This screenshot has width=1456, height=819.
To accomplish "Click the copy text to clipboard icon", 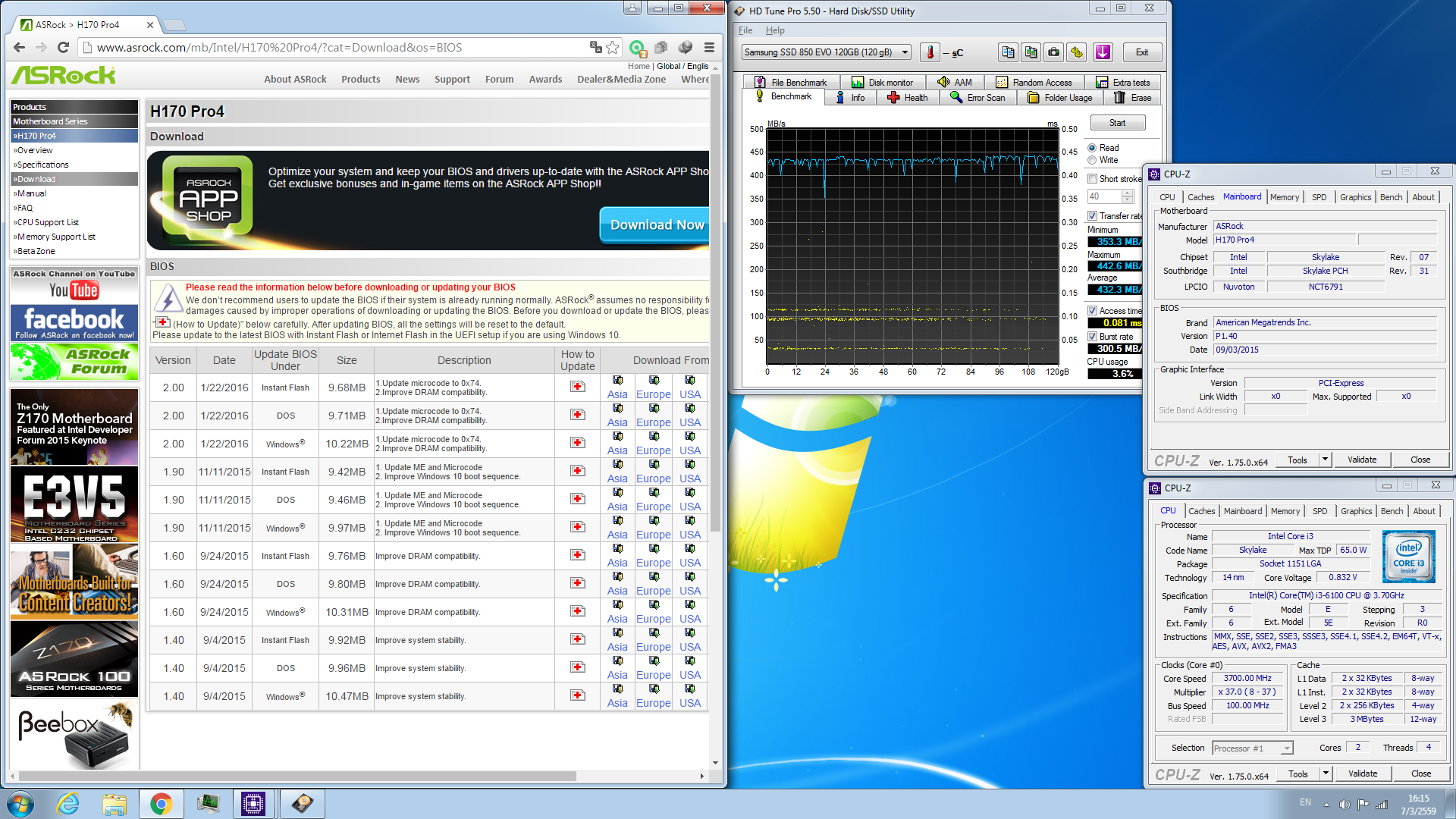I will click(1008, 52).
